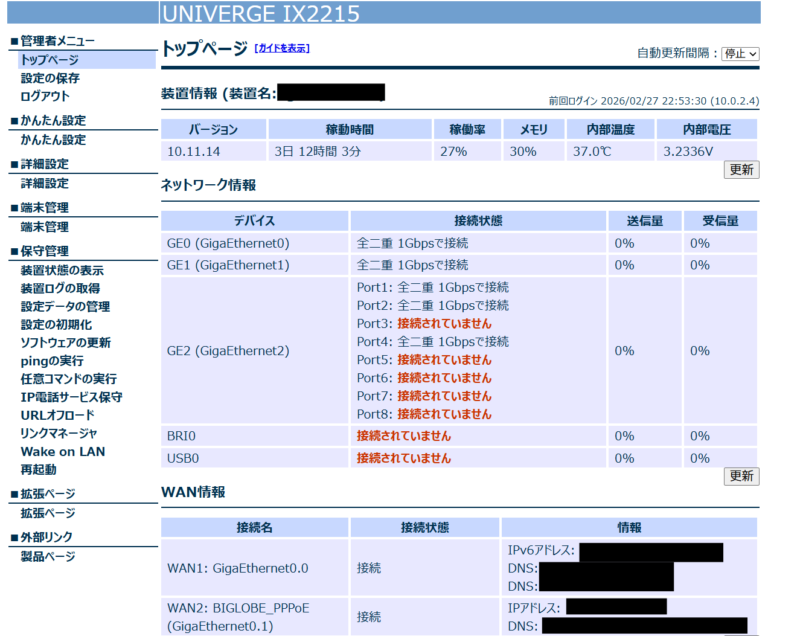Viewport: 800px width, 636px height.
Task: Go to 端末管理 page
Action: 45,227
